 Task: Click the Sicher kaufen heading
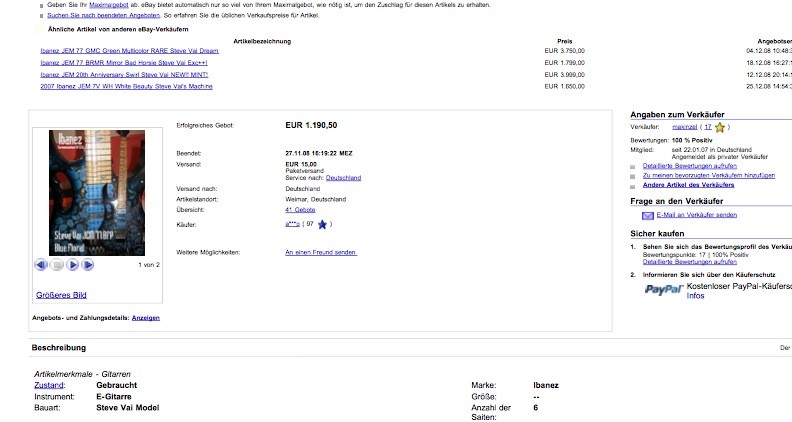(x=657, y=233)
